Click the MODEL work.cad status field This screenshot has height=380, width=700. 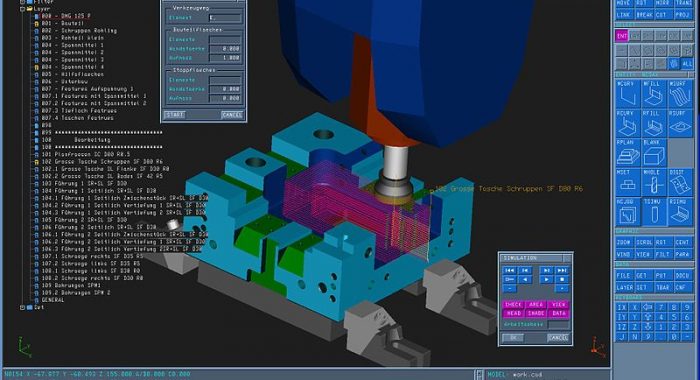(x=546, y=374)
